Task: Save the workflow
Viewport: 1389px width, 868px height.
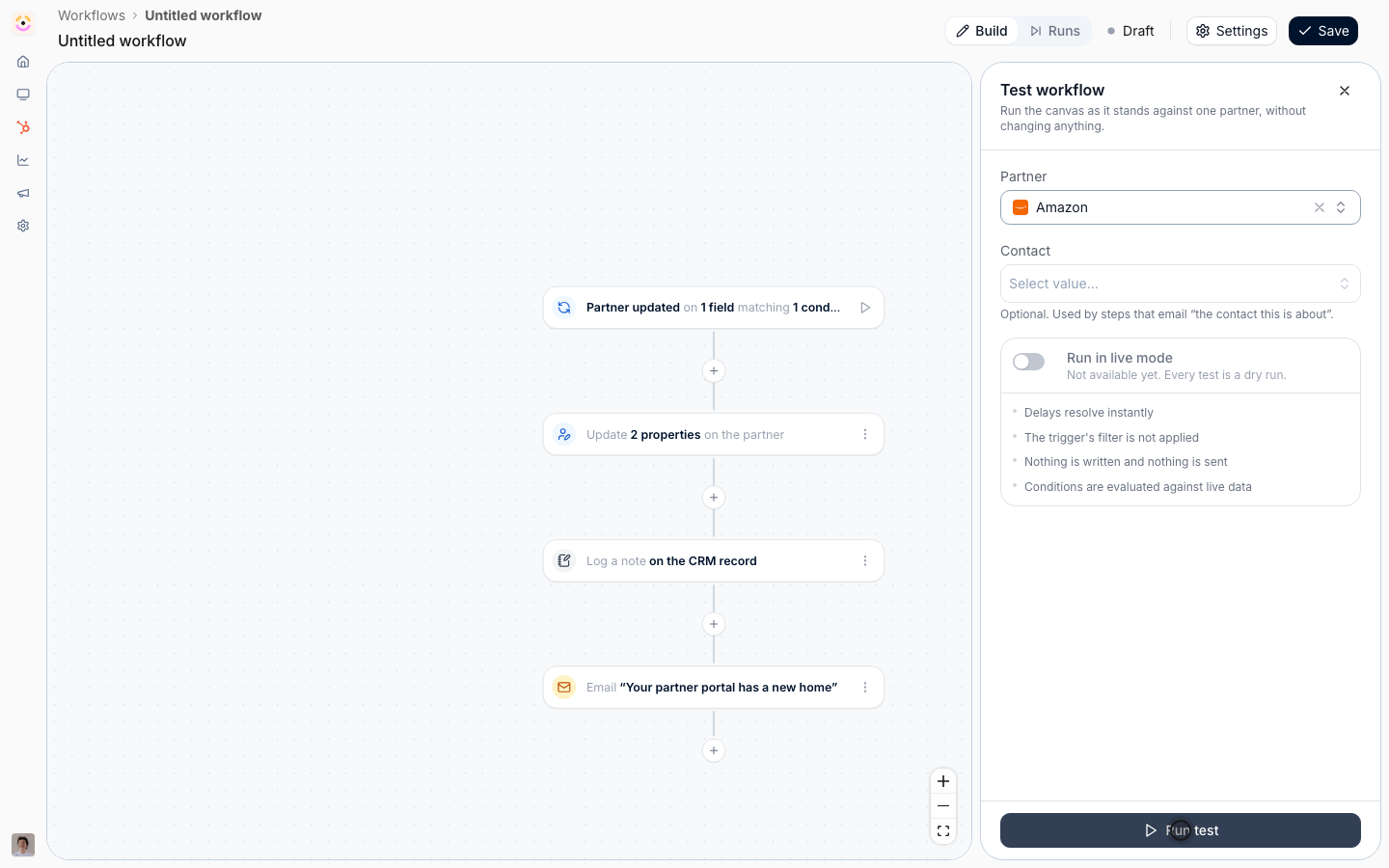Action: [1323, 31]
